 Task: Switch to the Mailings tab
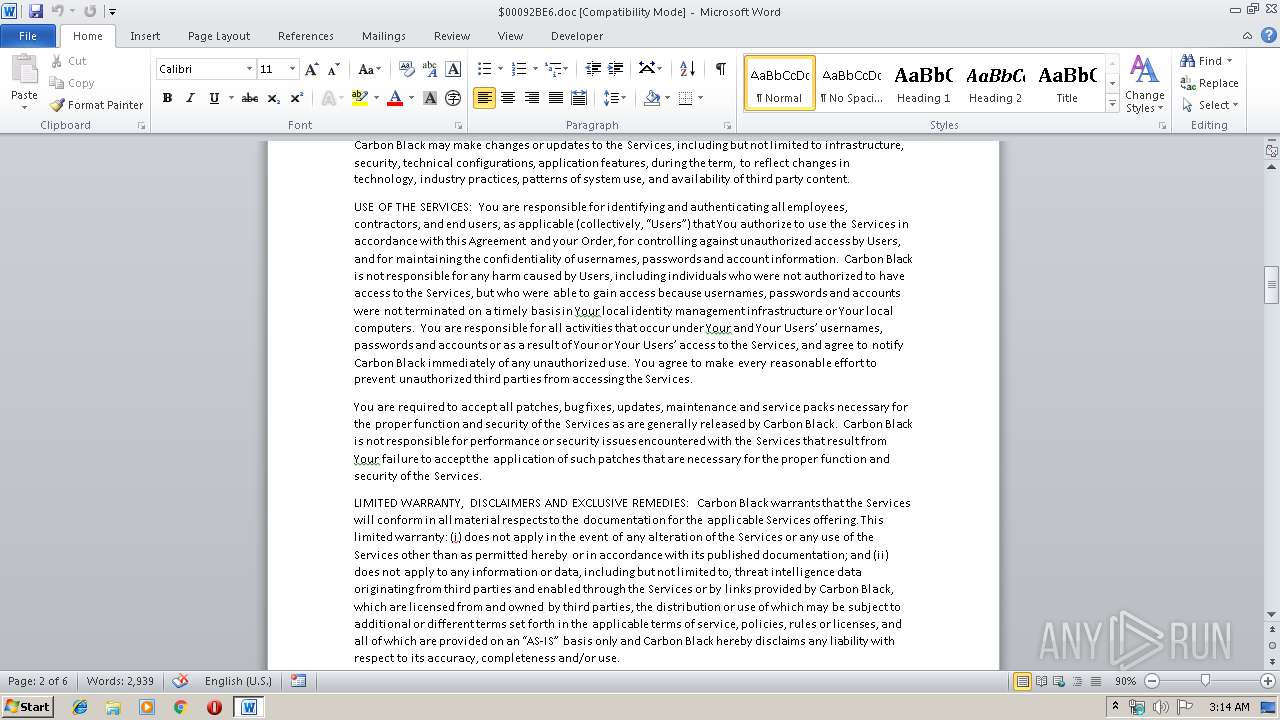(x=384, y=36)
